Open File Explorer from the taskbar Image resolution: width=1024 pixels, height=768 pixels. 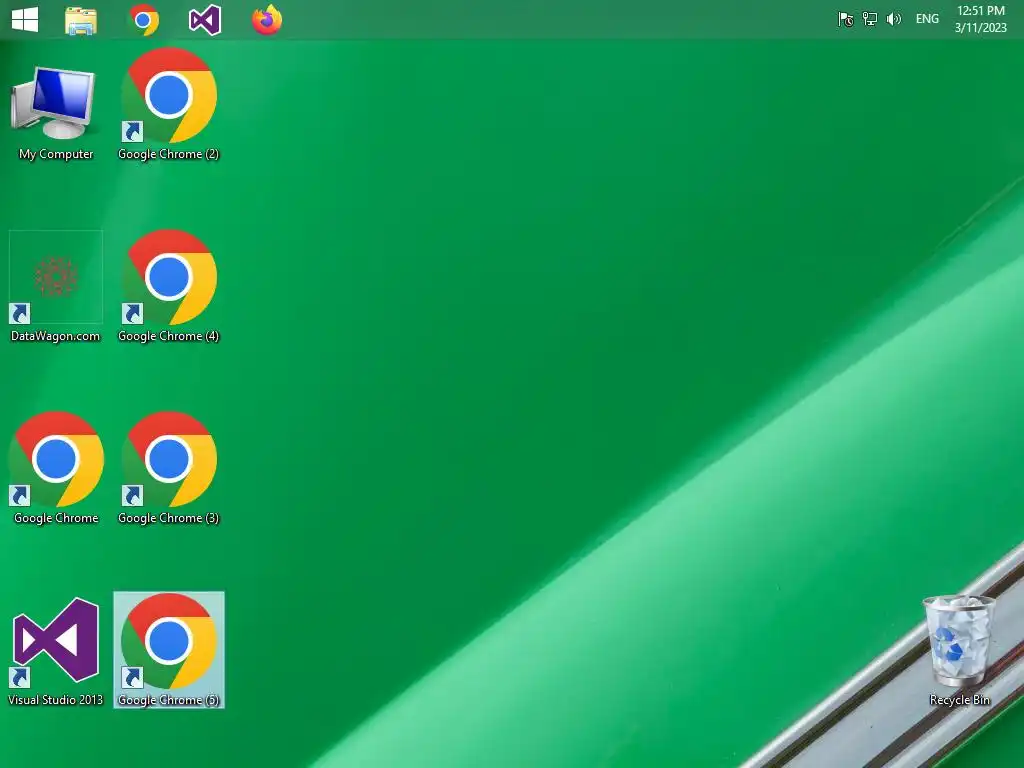(x=81, y=20)
